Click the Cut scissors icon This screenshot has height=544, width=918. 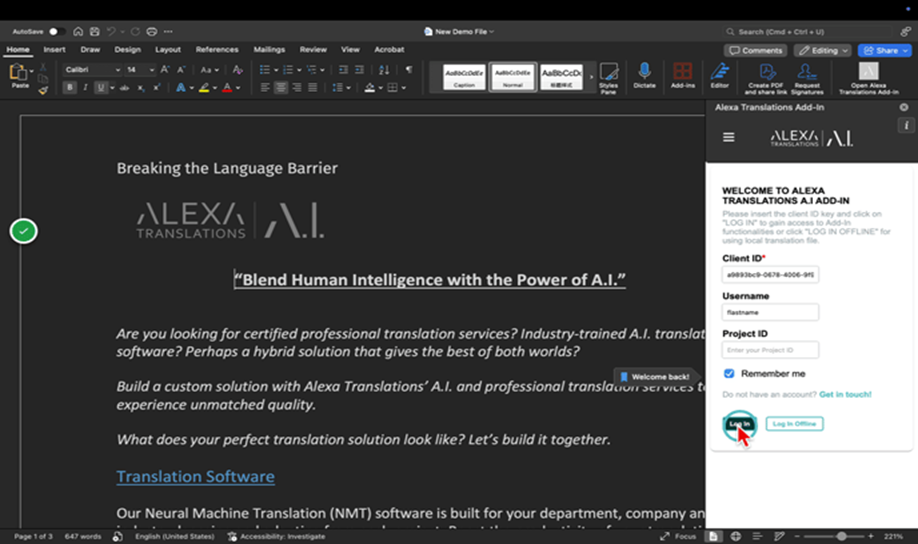click(x=43, y=67)
